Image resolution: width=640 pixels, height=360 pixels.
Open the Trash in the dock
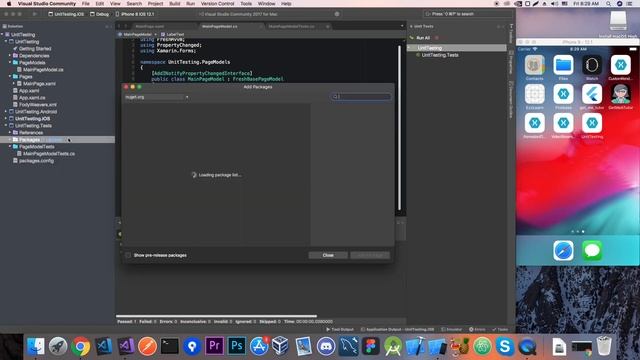coord(604,347)
